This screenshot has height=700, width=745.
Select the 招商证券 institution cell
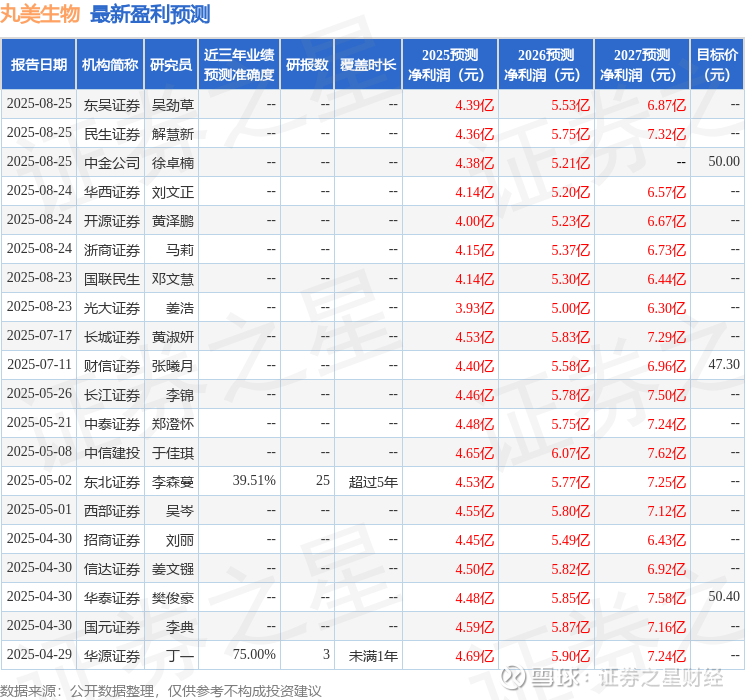click(x=112, y=540)
